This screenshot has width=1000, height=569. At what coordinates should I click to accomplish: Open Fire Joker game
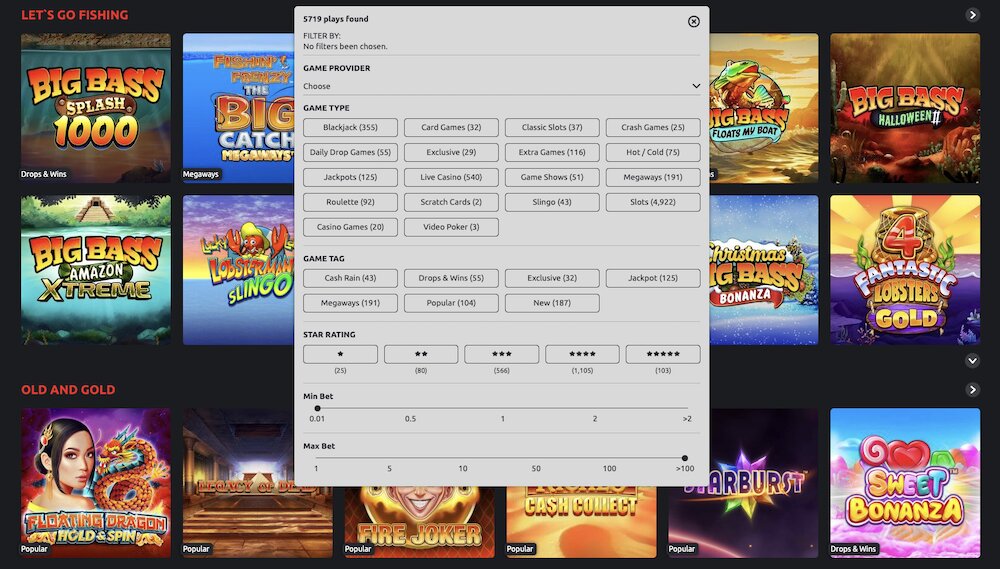coord(420,523)
